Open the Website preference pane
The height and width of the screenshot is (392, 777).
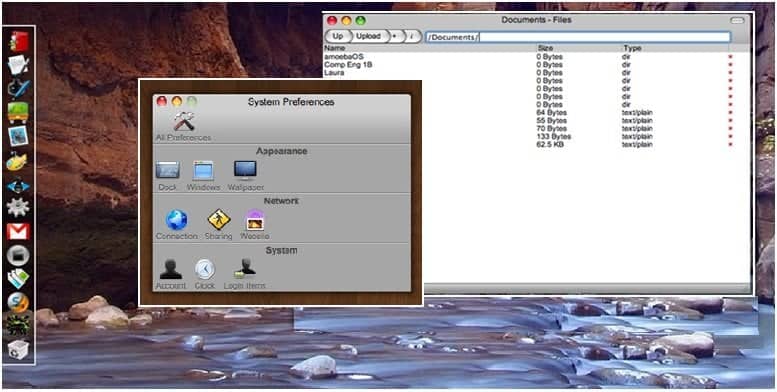255,224
